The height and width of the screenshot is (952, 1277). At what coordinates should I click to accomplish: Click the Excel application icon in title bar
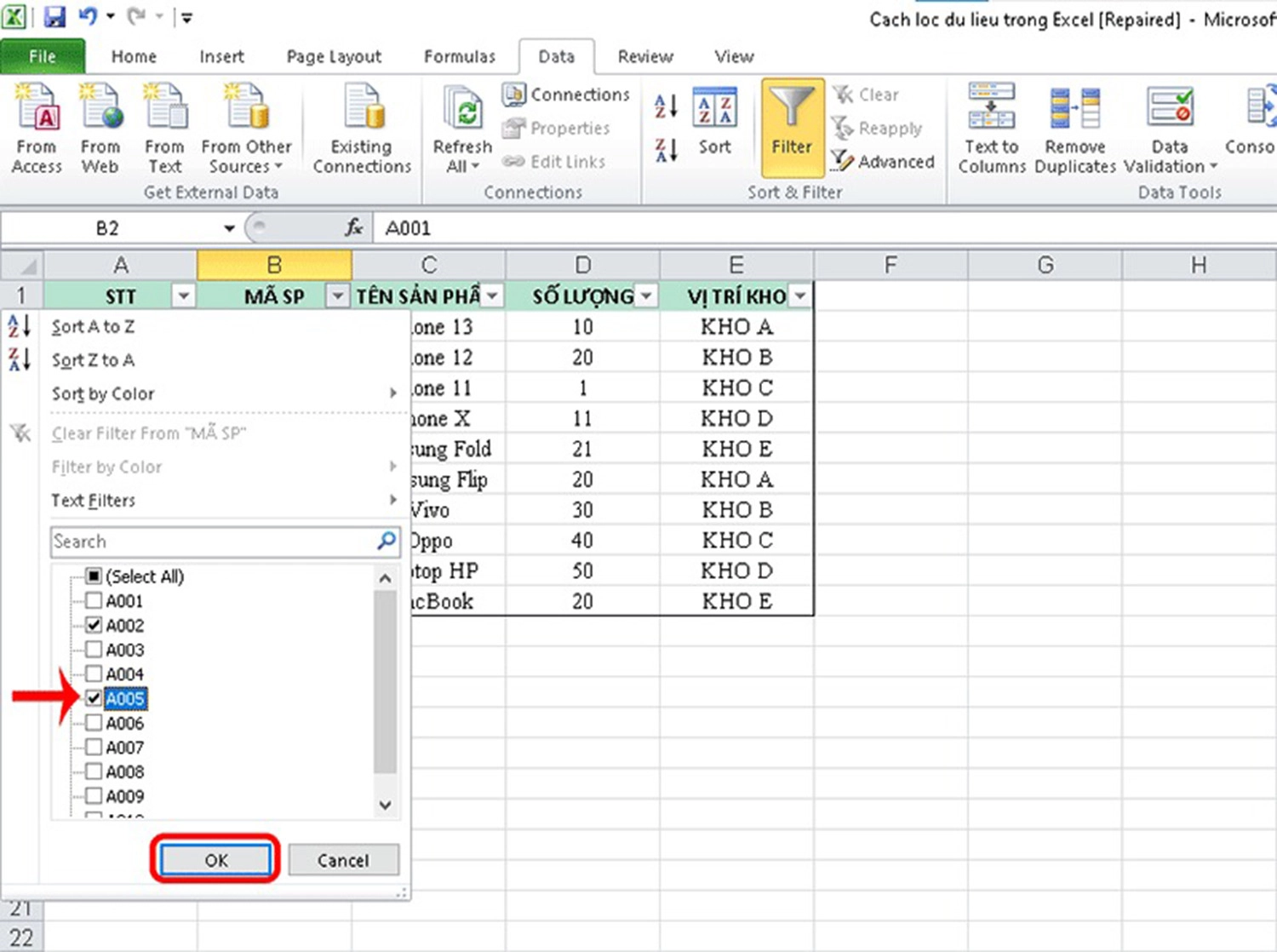14,16
